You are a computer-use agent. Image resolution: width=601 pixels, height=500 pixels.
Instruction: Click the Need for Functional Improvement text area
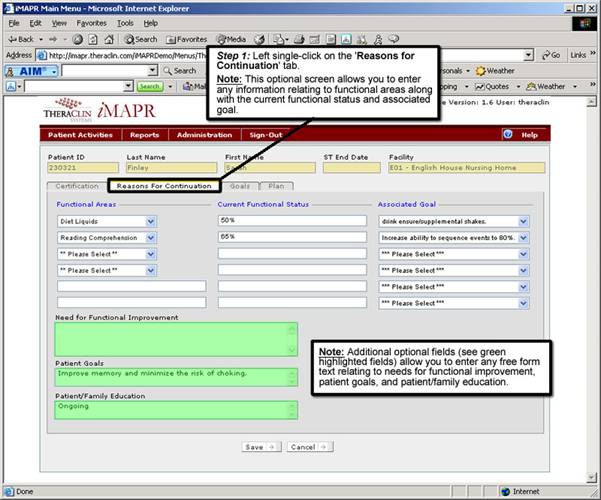pos(175,339)
